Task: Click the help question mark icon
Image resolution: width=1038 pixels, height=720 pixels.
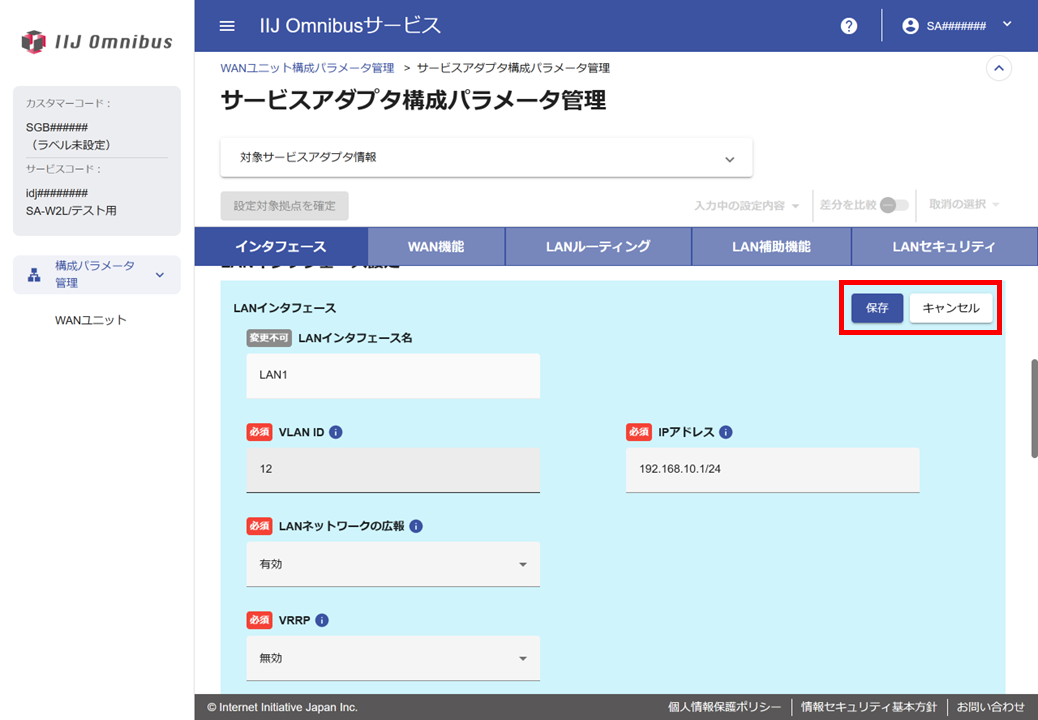Action: point(849,26)
